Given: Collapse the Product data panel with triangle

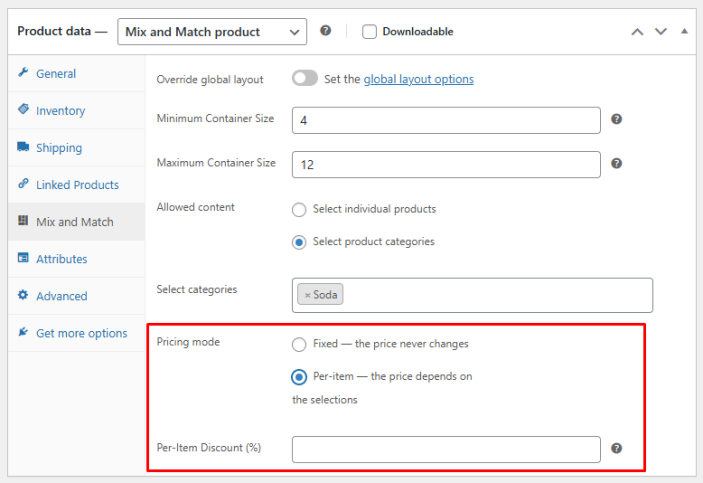Looking at the screenshot, I should (x=684, y=31).
